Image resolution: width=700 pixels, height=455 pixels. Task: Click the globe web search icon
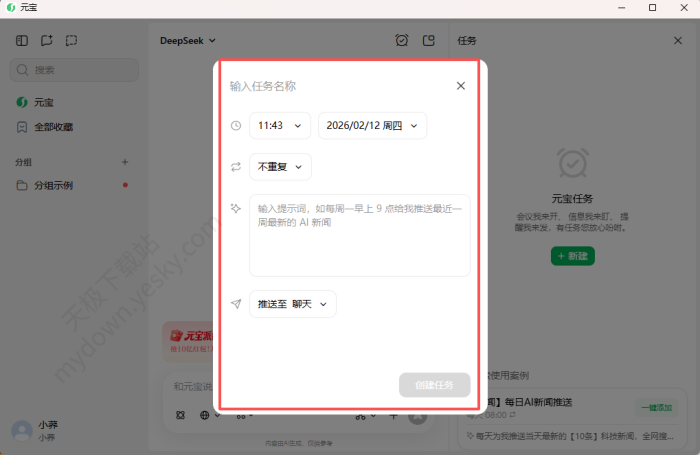coord(204,415)
